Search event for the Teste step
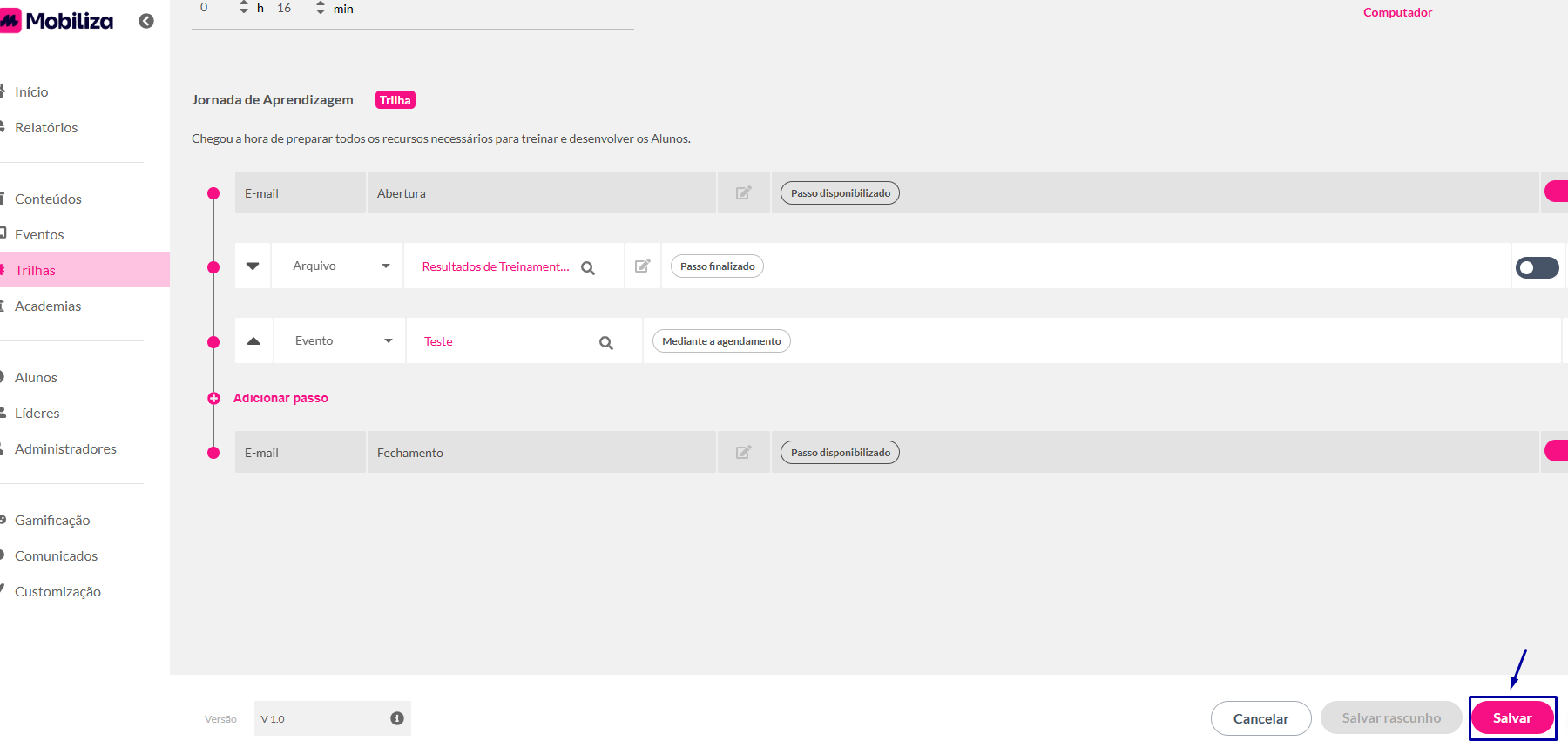Viewport: 1568px width, 754px height. pos(606,343)
